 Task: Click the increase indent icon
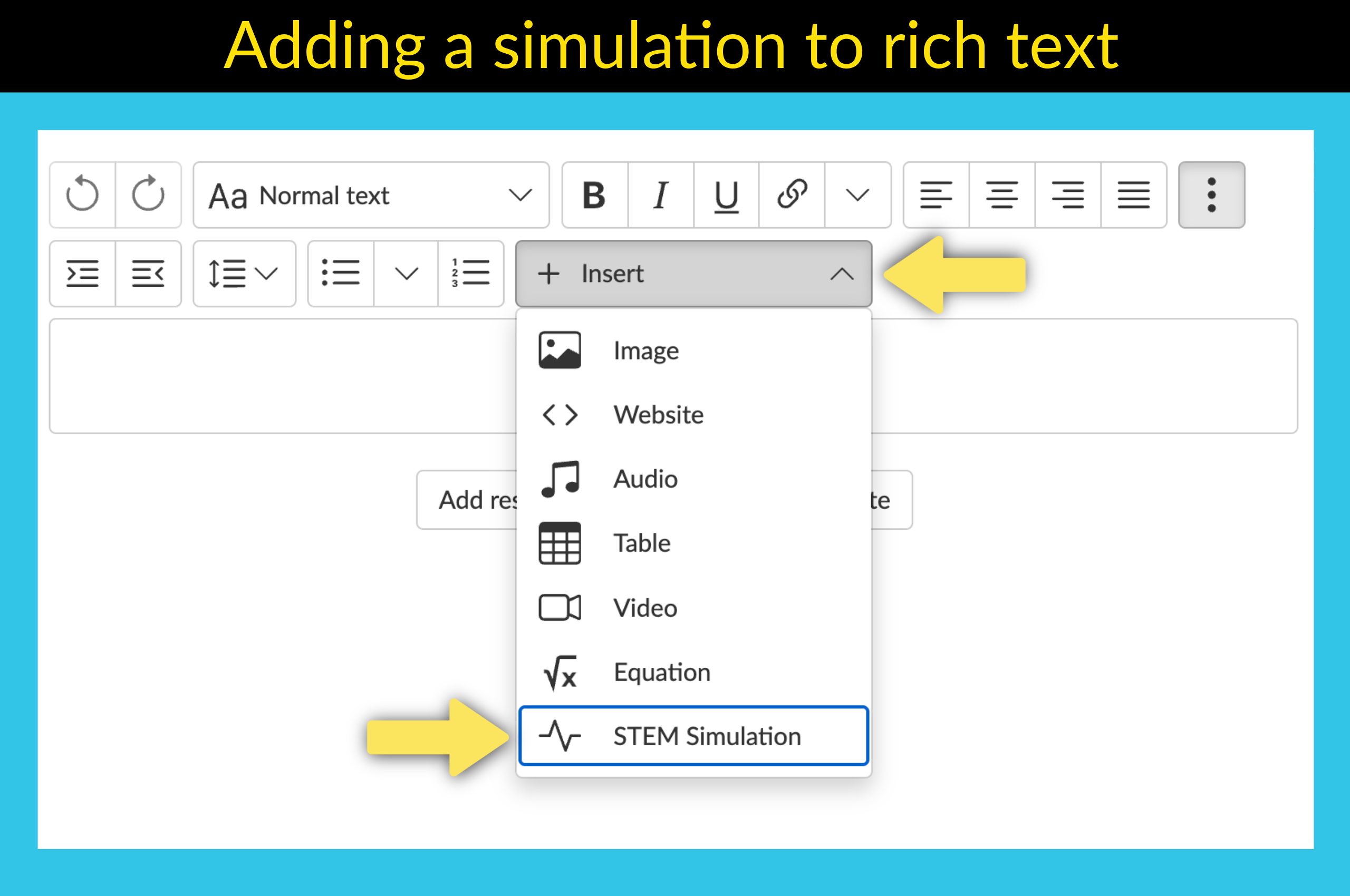[x=83, y=274]
